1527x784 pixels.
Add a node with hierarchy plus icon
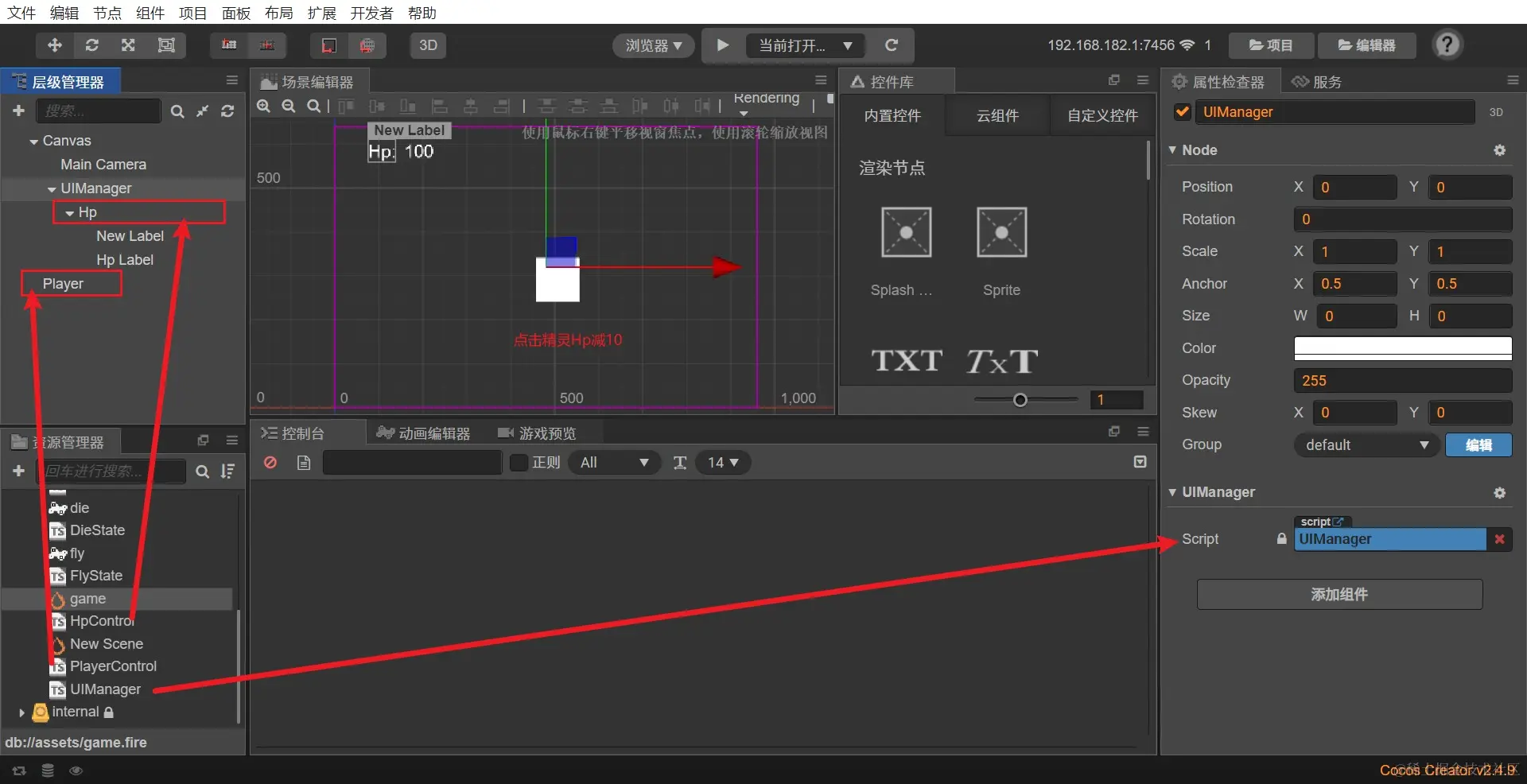point(18,111)
